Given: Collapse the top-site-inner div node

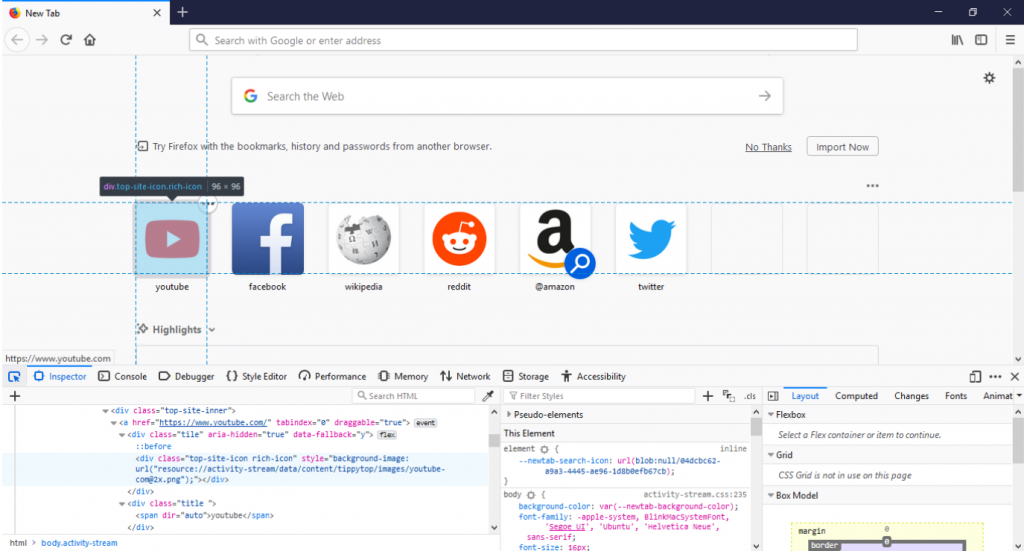Looking at the screenshot, I should 105,411.
